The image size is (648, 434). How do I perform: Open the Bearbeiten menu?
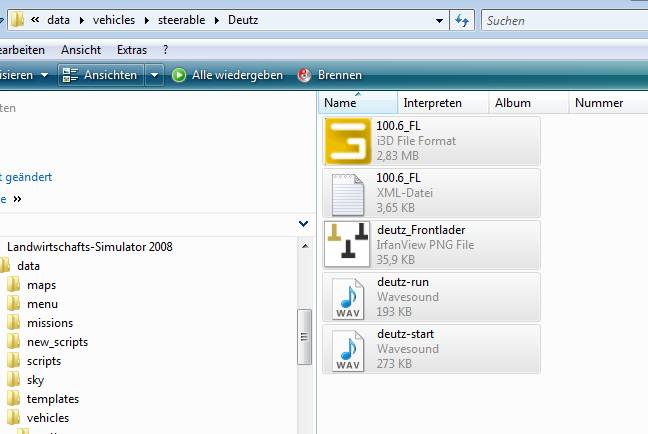point(22,50)
